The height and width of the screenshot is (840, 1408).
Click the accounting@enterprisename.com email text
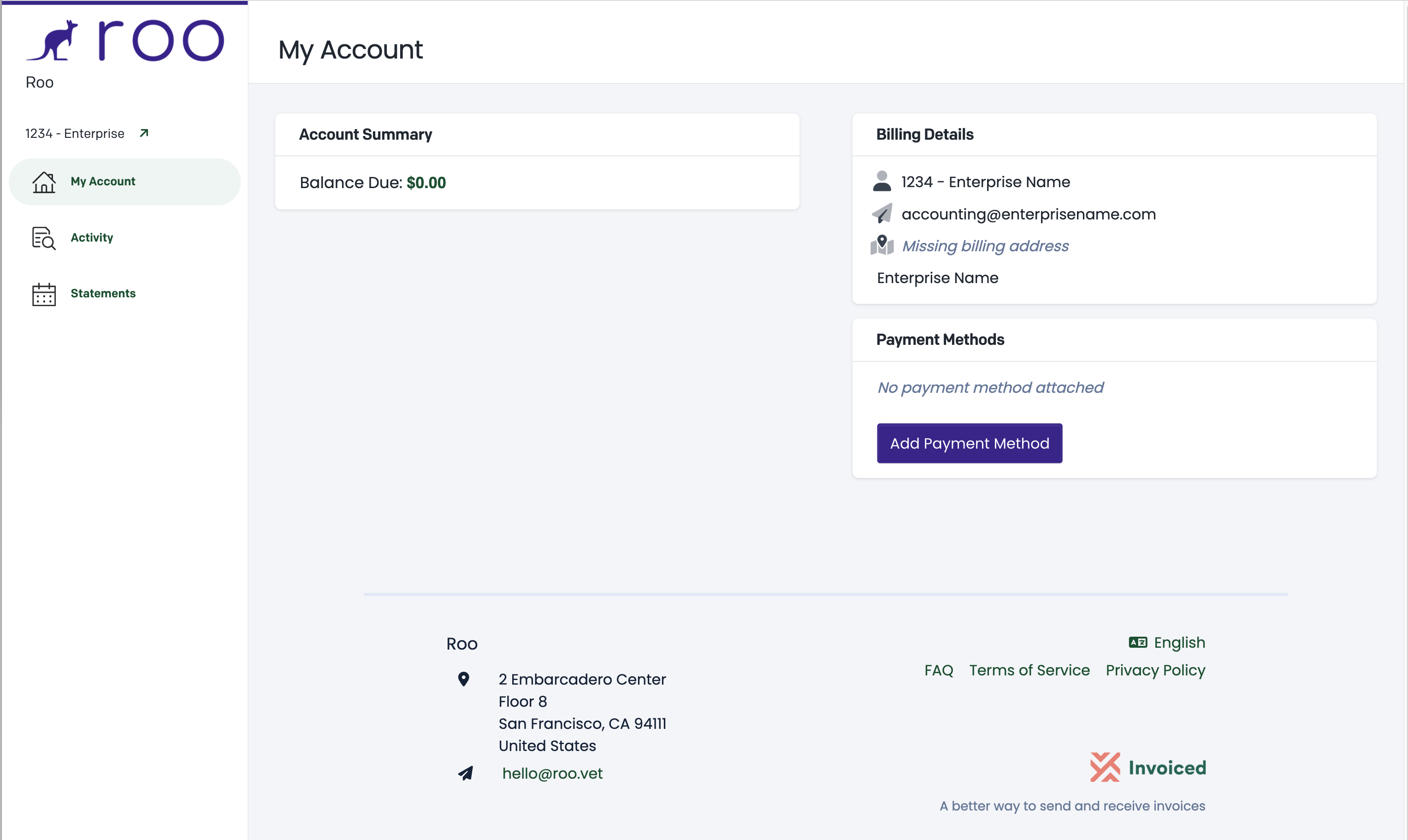point(1028,214)
